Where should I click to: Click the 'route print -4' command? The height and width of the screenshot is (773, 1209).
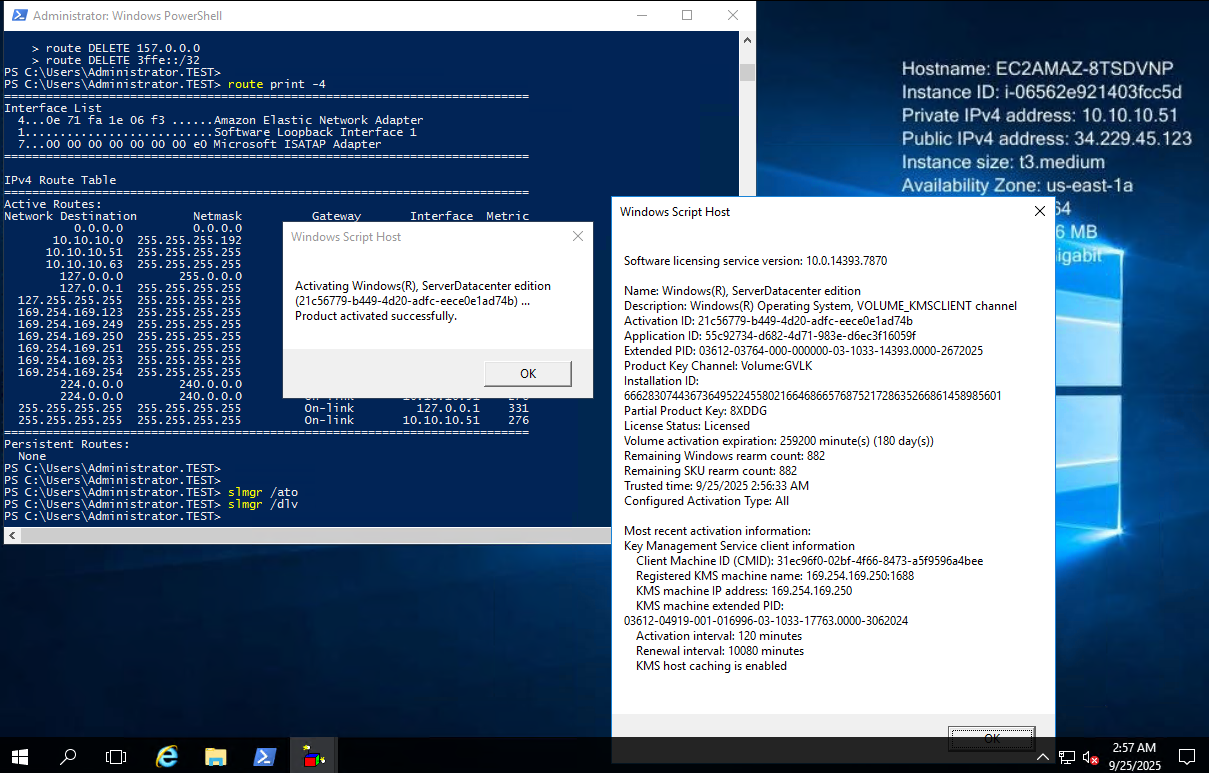pos(277,84)
